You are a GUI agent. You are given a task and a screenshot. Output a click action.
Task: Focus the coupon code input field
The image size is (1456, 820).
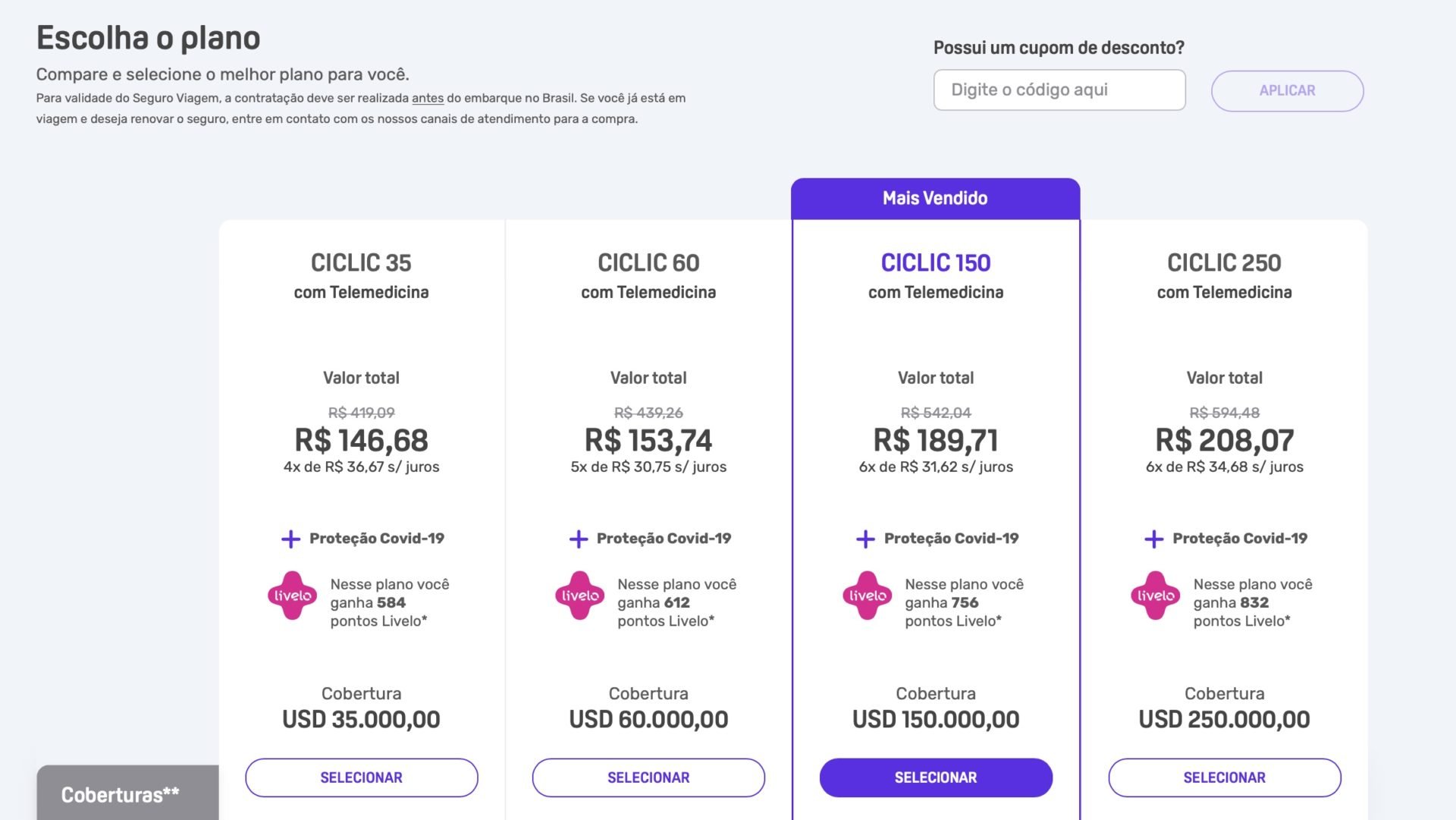coord(1059,90)
